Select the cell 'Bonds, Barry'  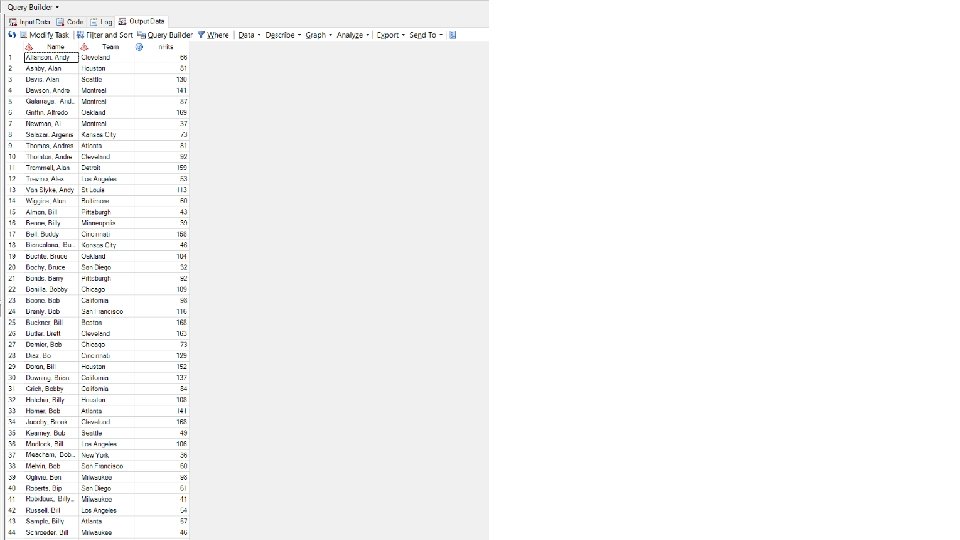tap(51, 279)
